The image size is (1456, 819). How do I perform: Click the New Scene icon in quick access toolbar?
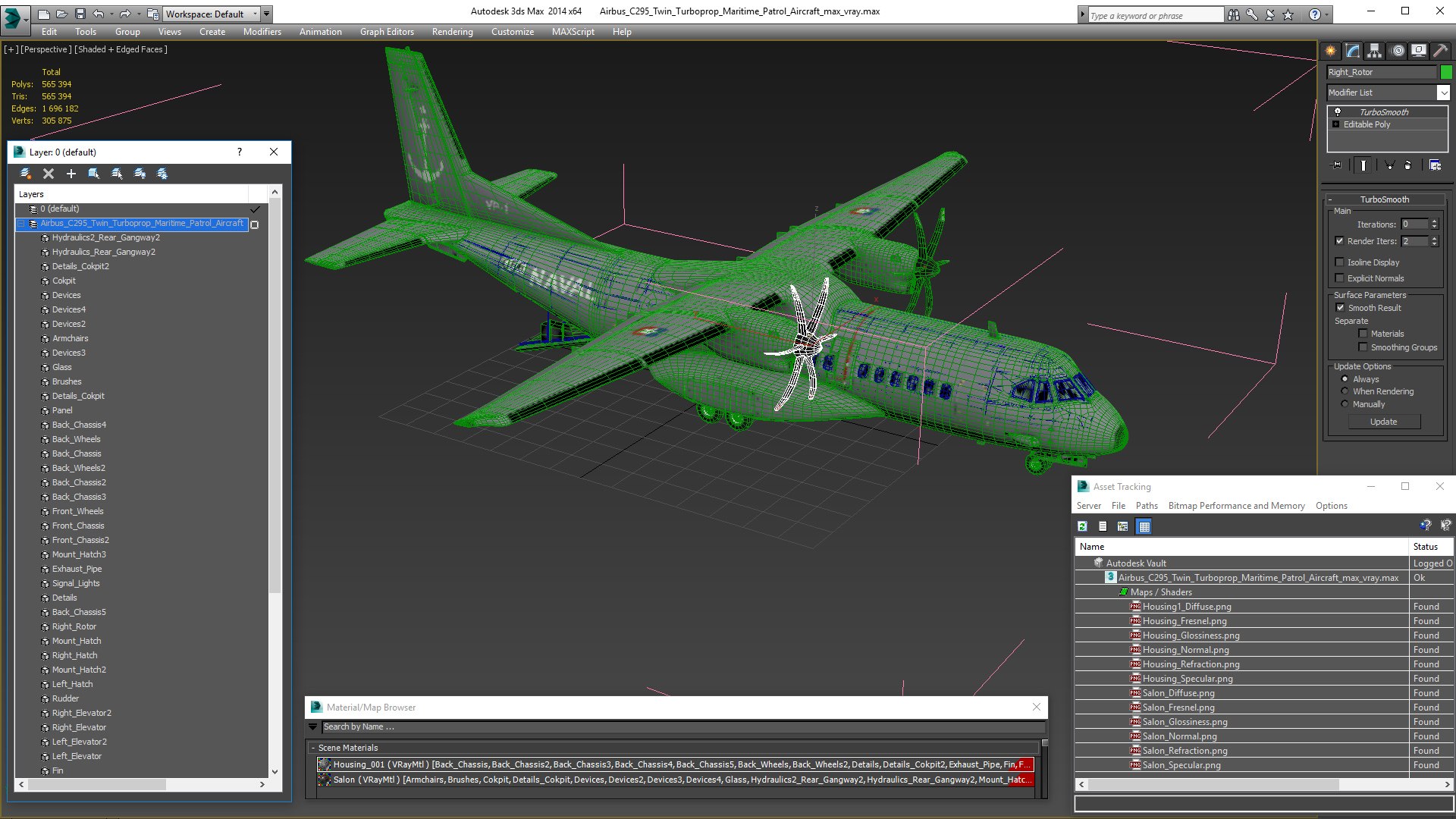44,14
